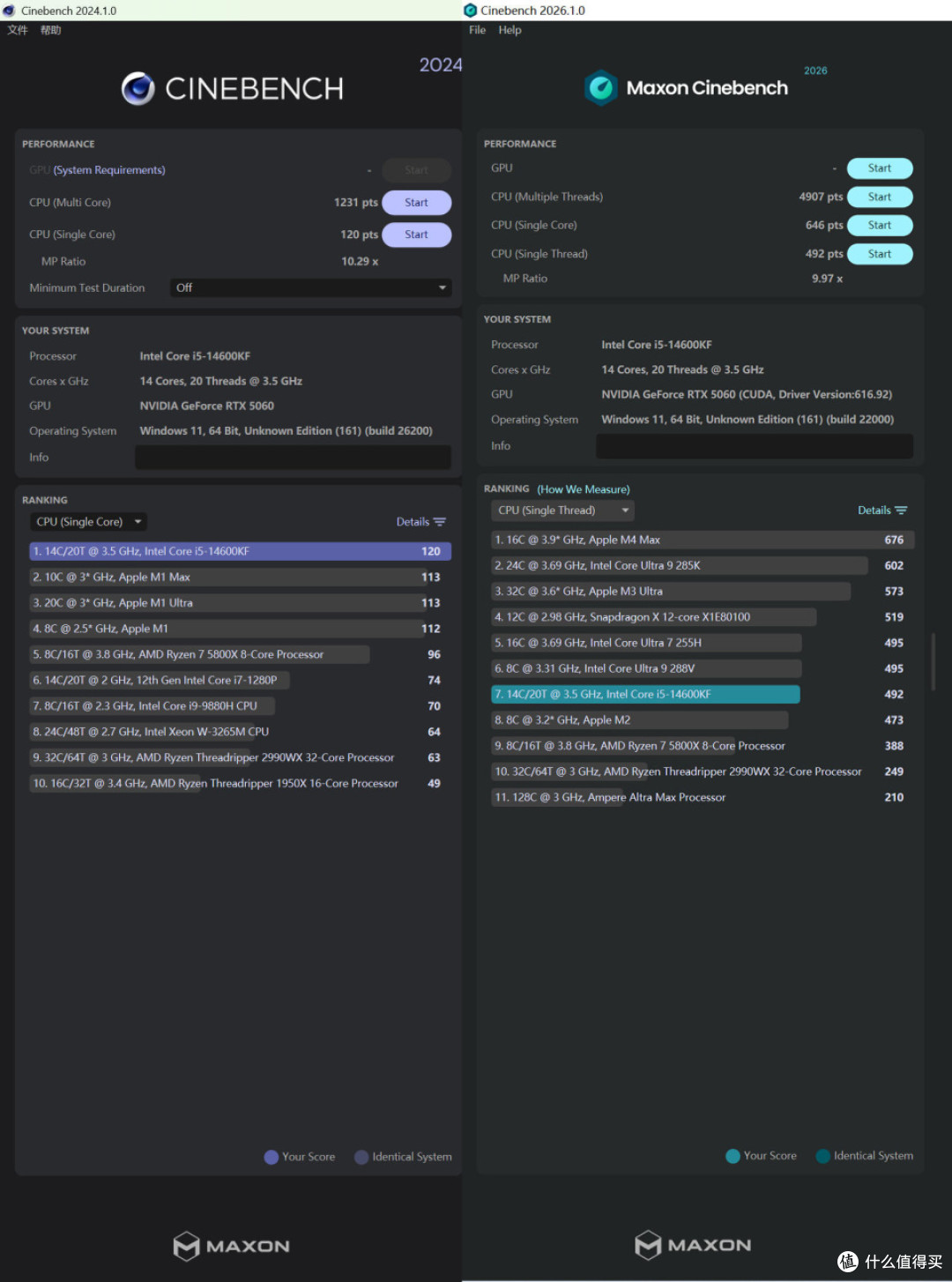Viewport: 952px width, 1282px height.
Task: Select Intel Xeon W-3265M ranking row
Action: point(241,732)
